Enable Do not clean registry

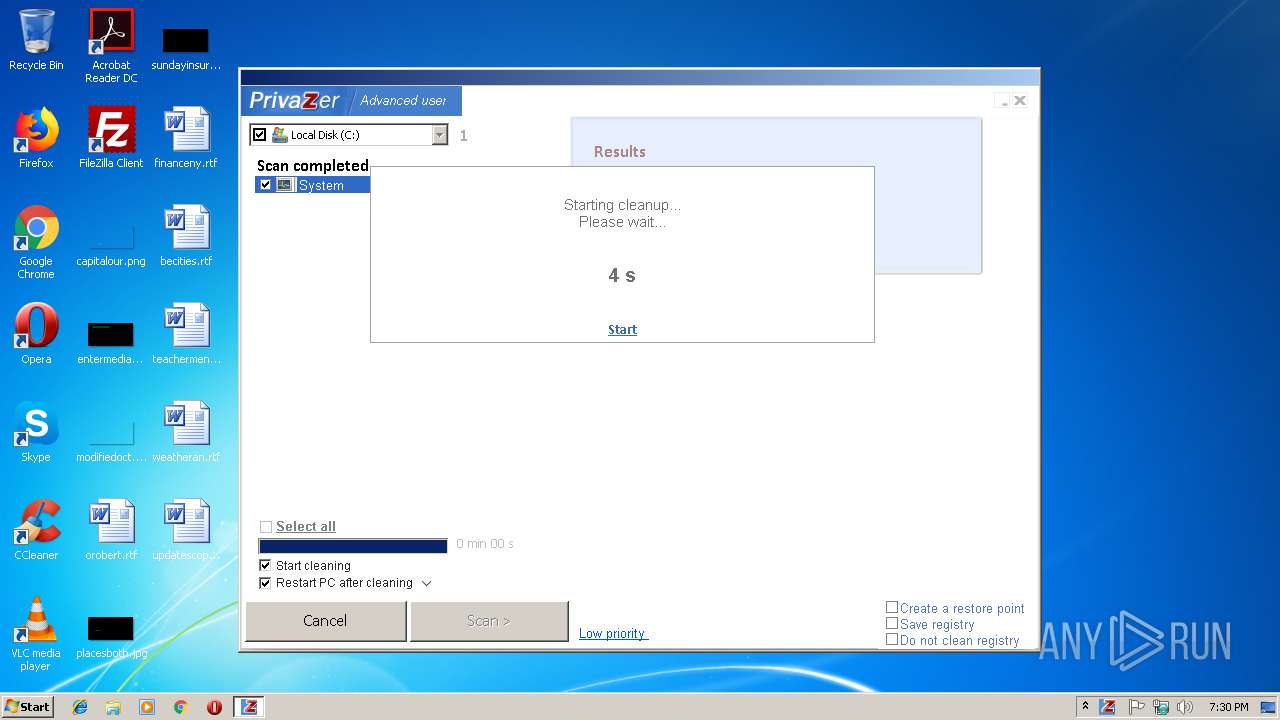(x=892, y=639)
